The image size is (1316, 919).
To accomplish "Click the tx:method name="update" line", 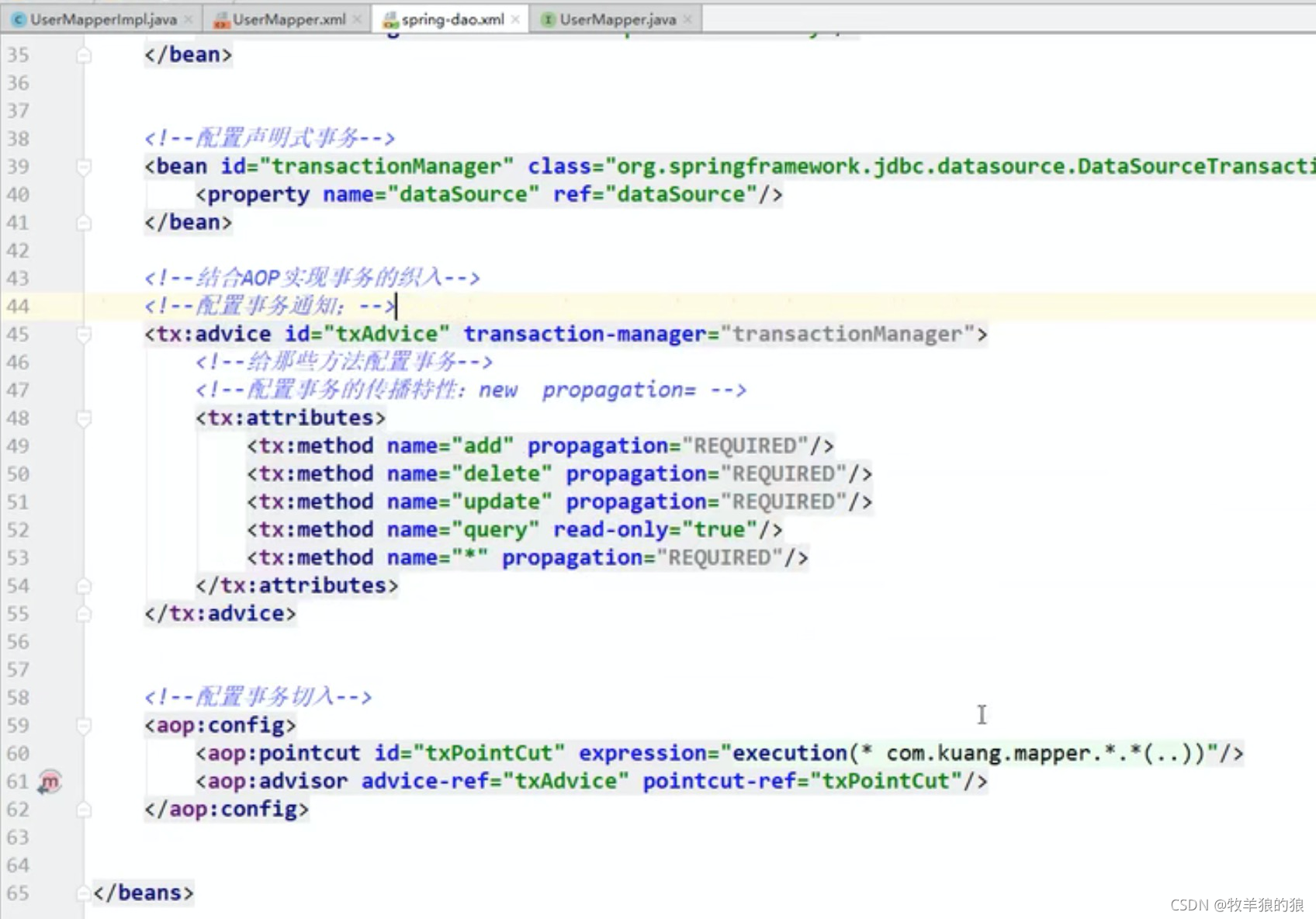I will 559,502.
